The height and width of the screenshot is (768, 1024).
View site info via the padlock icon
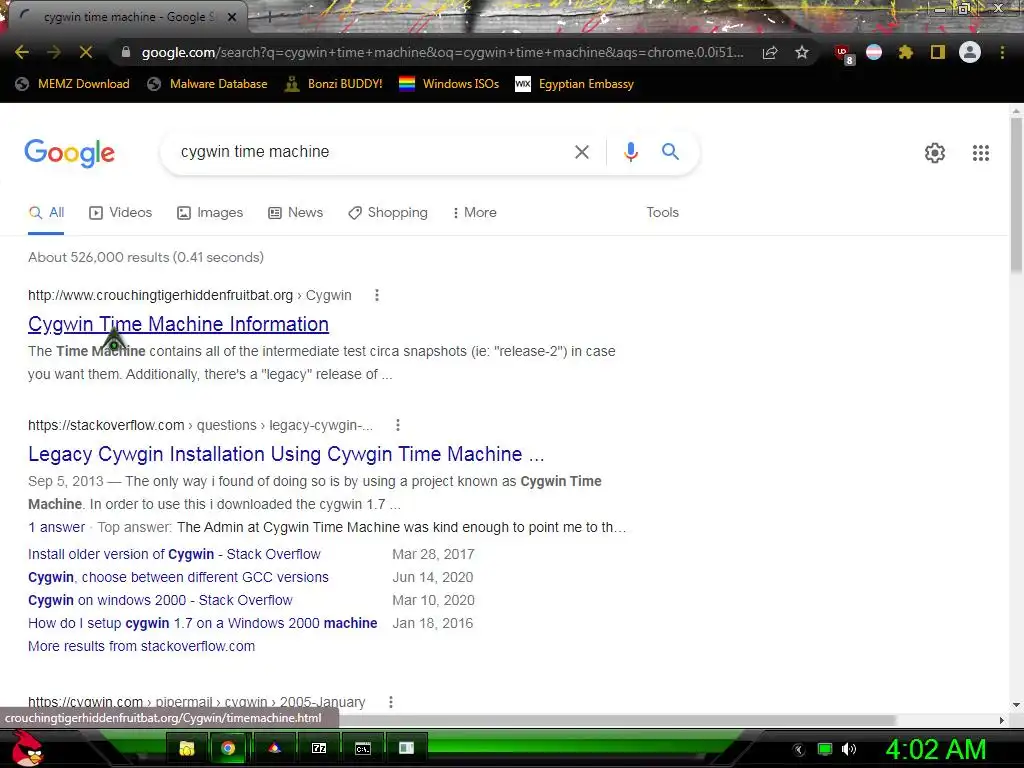click(126, 52)
